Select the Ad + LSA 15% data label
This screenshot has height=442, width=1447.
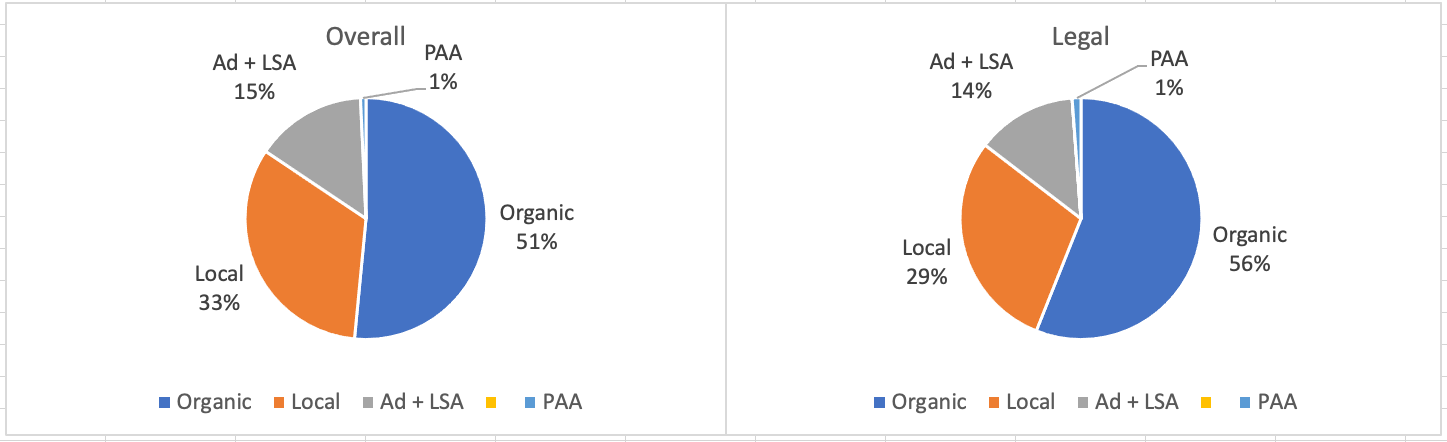click(x=254, y=76)
